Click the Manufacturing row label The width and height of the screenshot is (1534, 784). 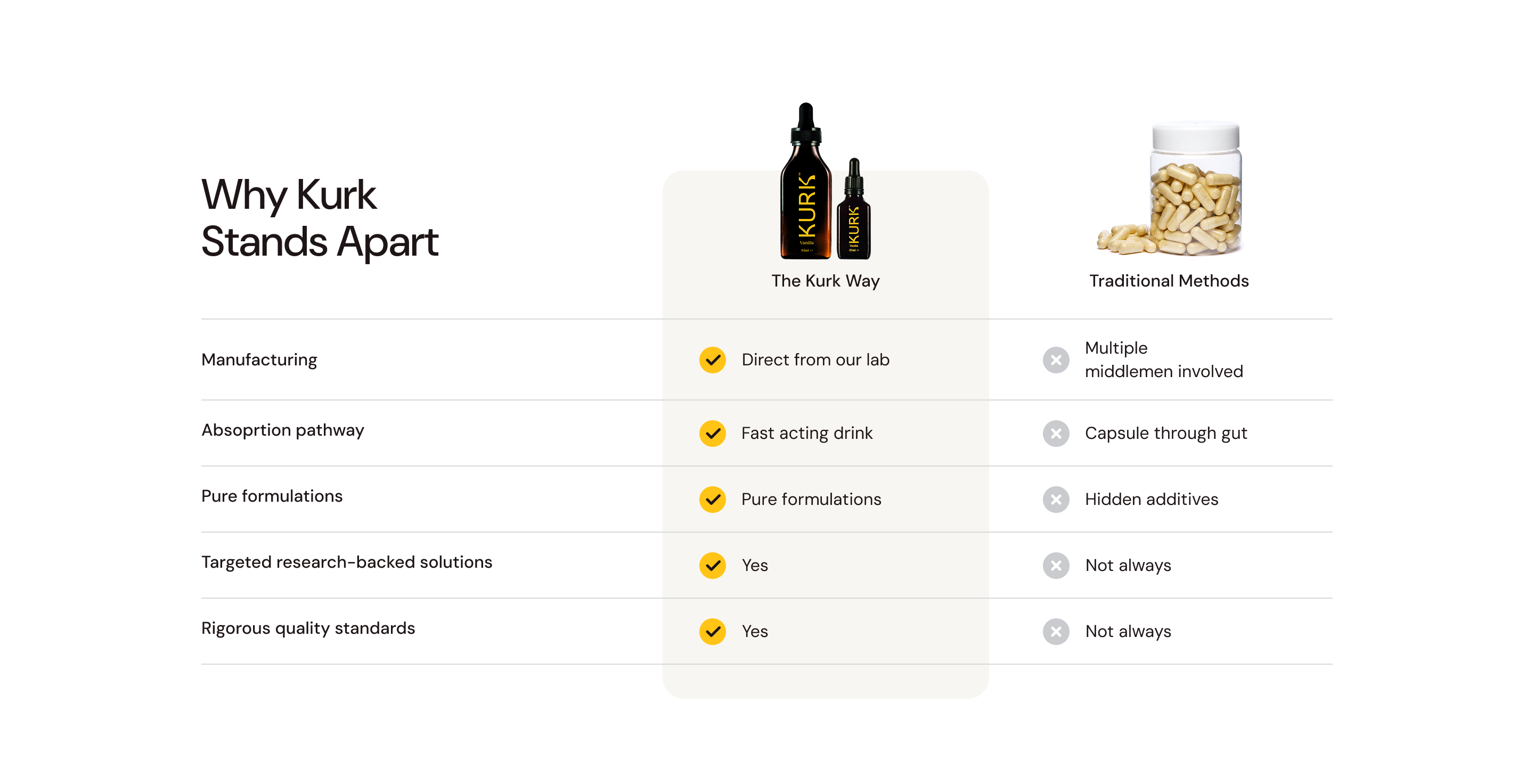coord(259,360)
